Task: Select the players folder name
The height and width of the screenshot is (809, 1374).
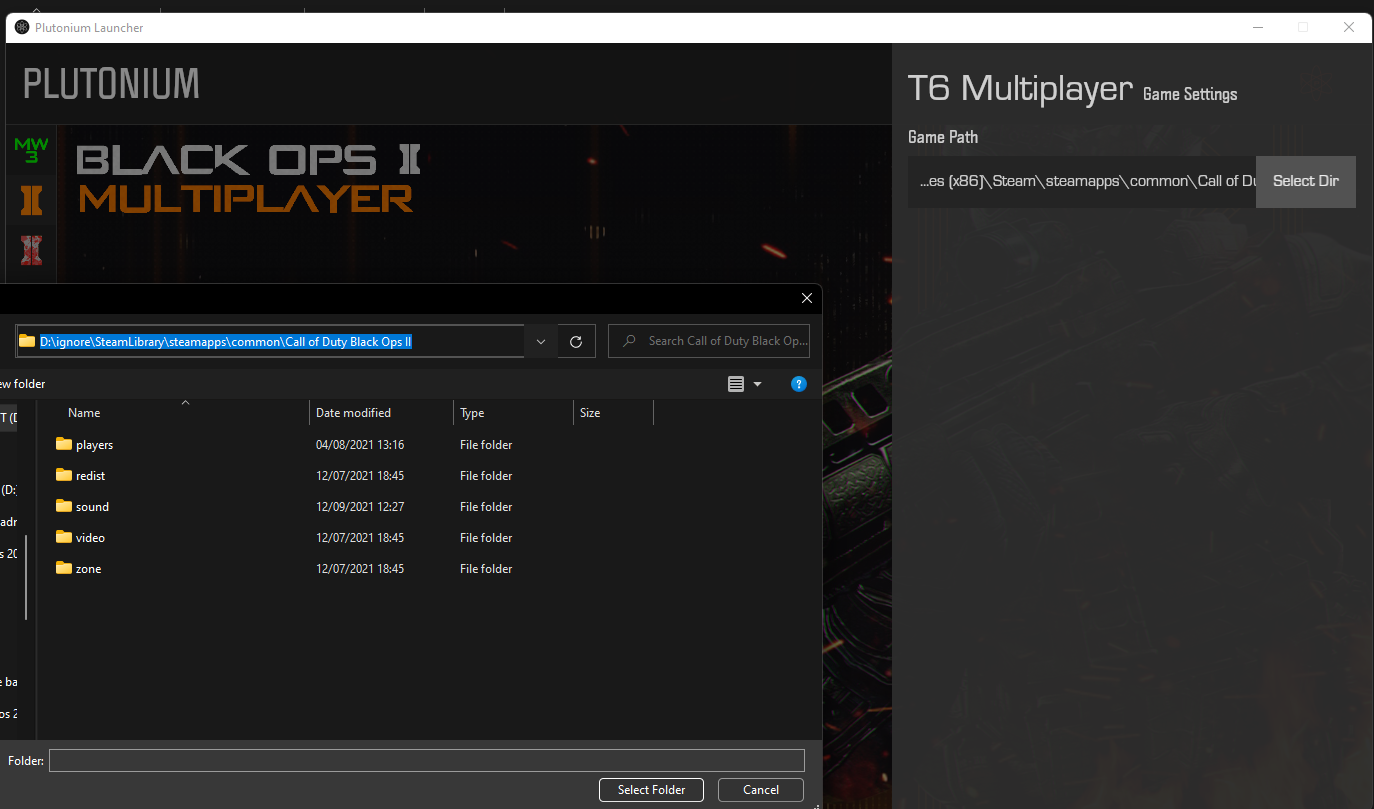Action: click(94, 445)
